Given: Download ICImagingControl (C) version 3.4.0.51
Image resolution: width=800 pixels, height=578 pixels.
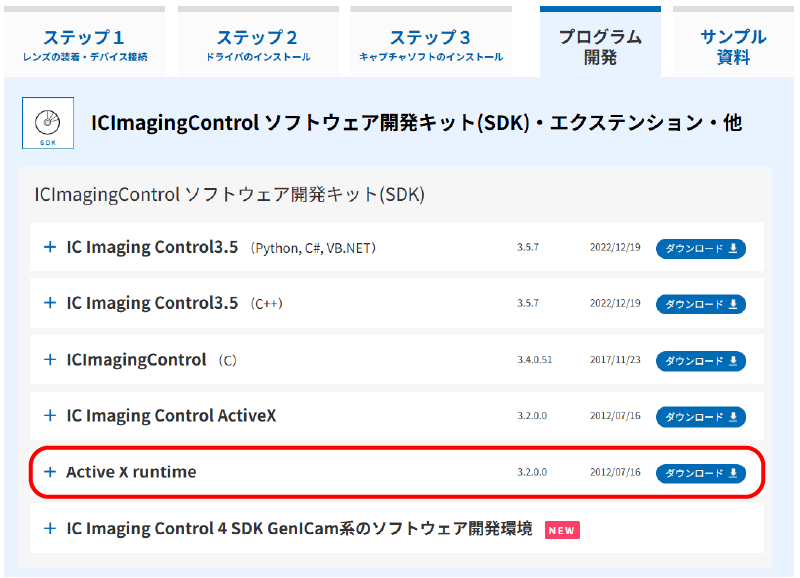Looking at the screenshot, I should click(700, 360).
